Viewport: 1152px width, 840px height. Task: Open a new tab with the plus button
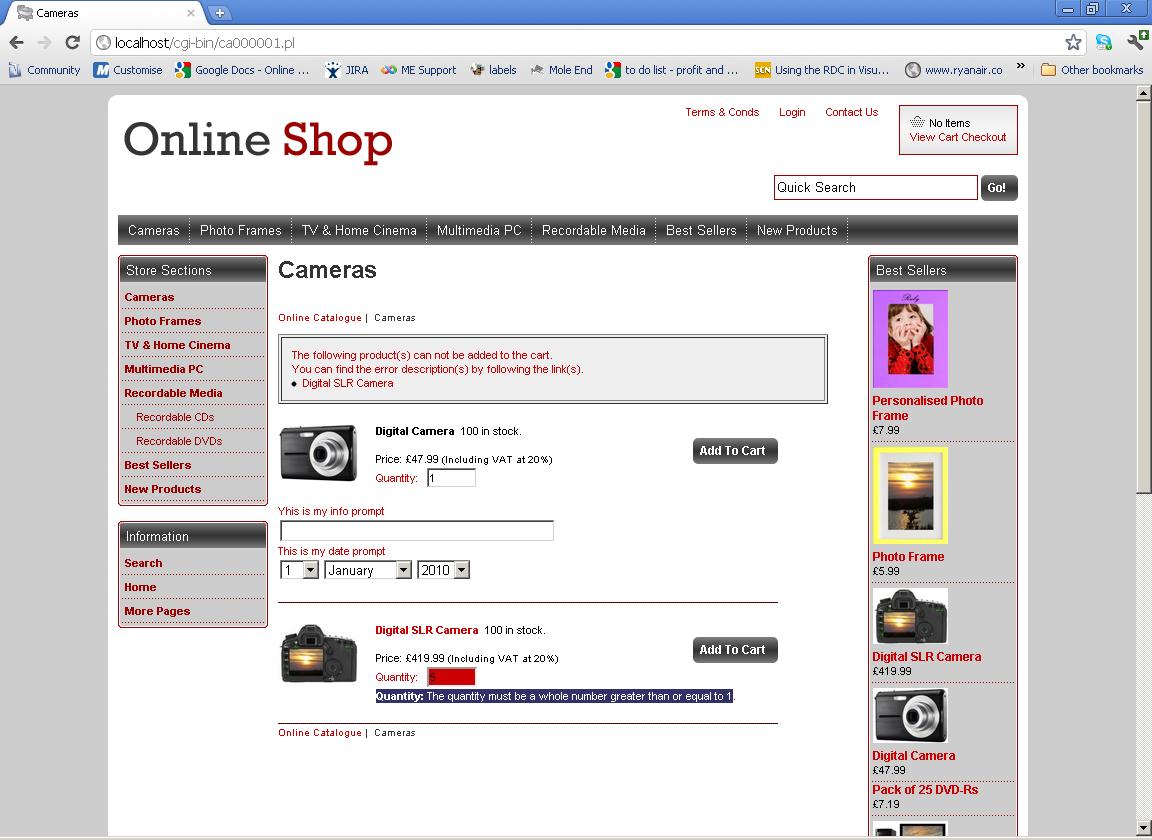point(220,13)
